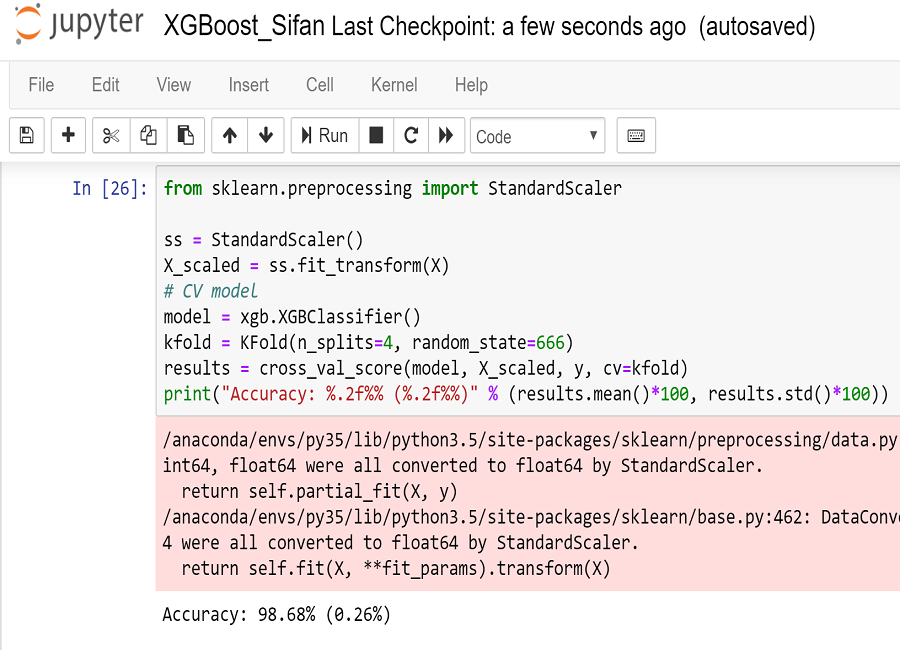This screenshot has height=650, width=900.
Task: Move selected cell down arrow
Action: 266,136
